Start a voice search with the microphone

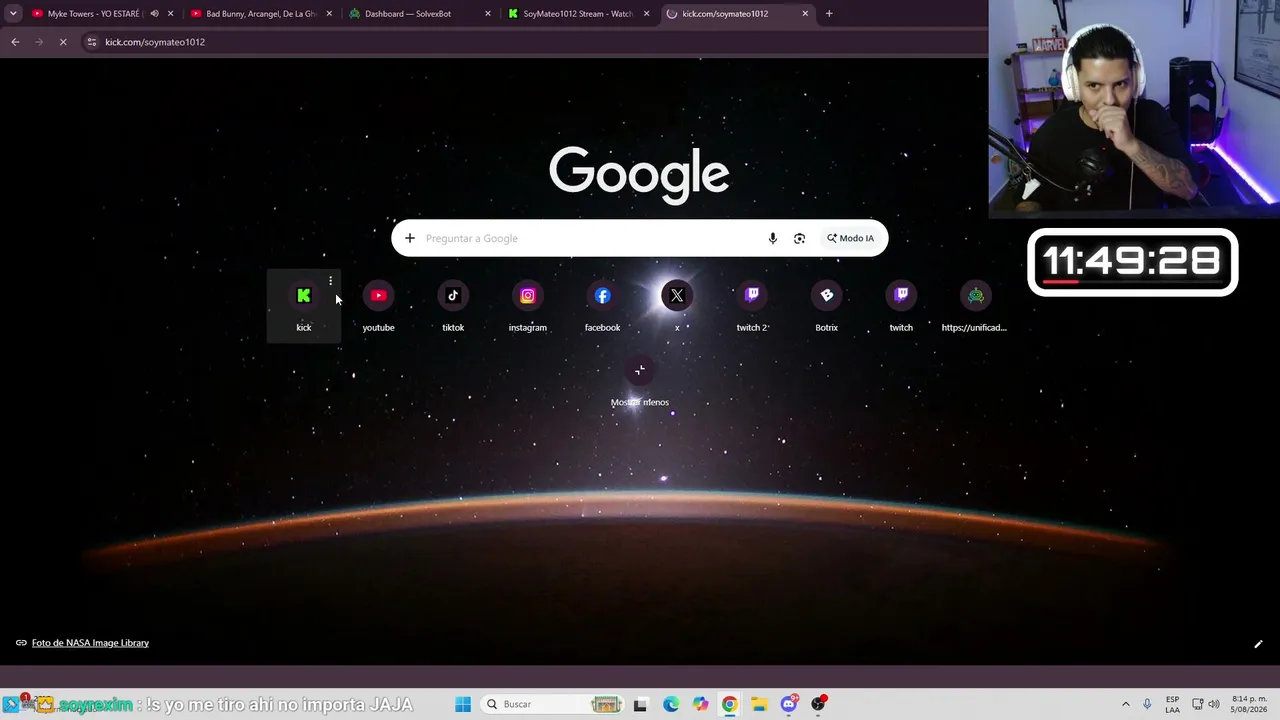point(772,238)
